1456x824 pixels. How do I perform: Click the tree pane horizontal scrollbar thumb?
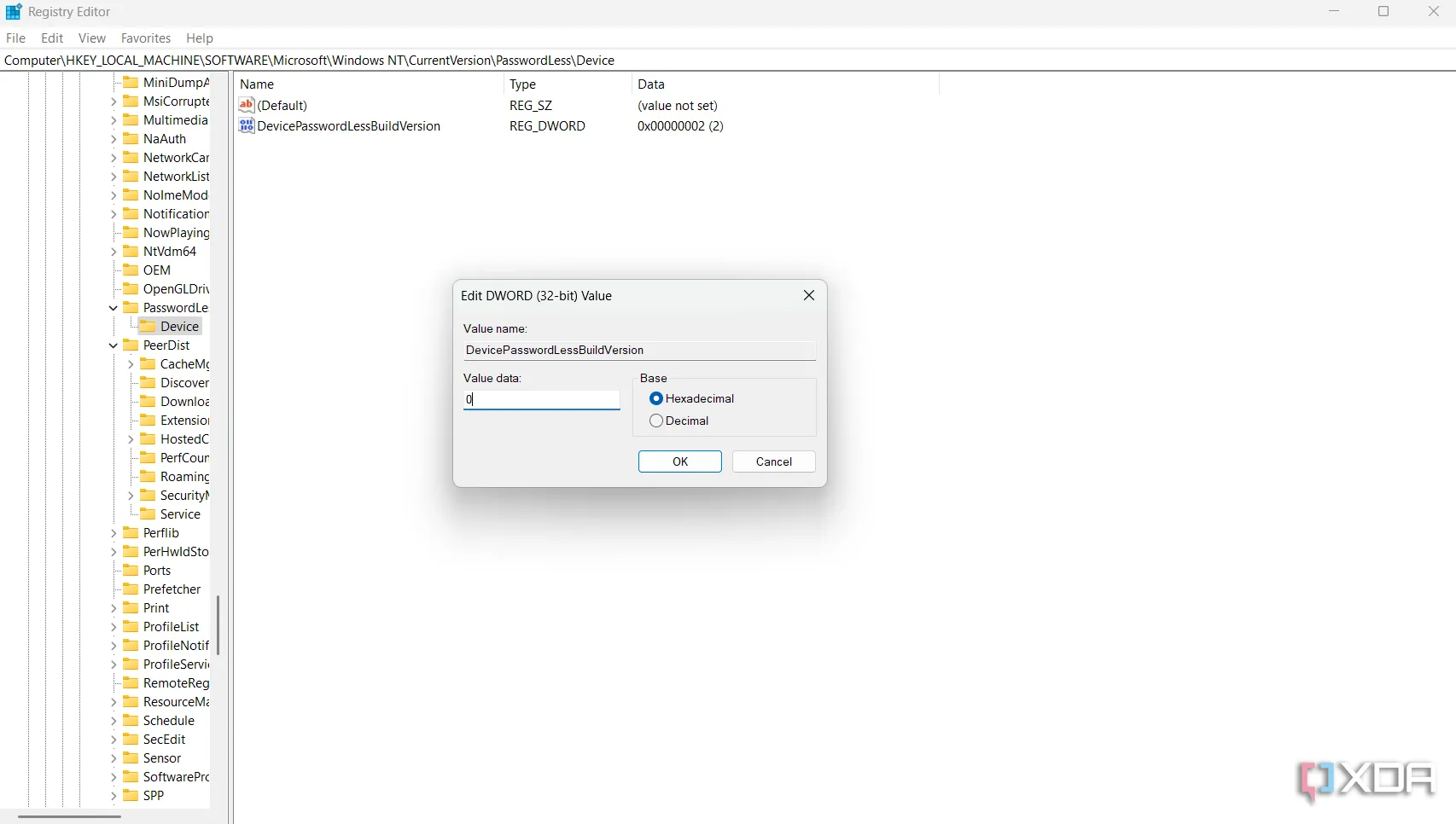pyautogui.click(x=69, y=816)
